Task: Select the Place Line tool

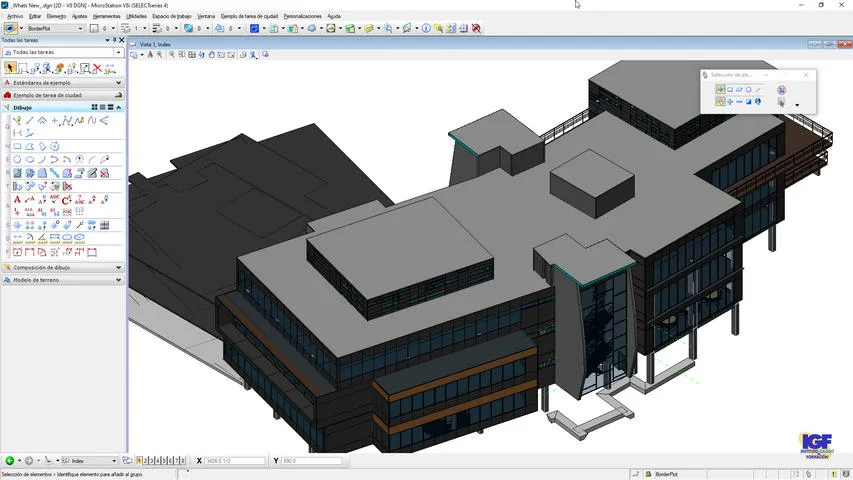Action: [30, 120]
